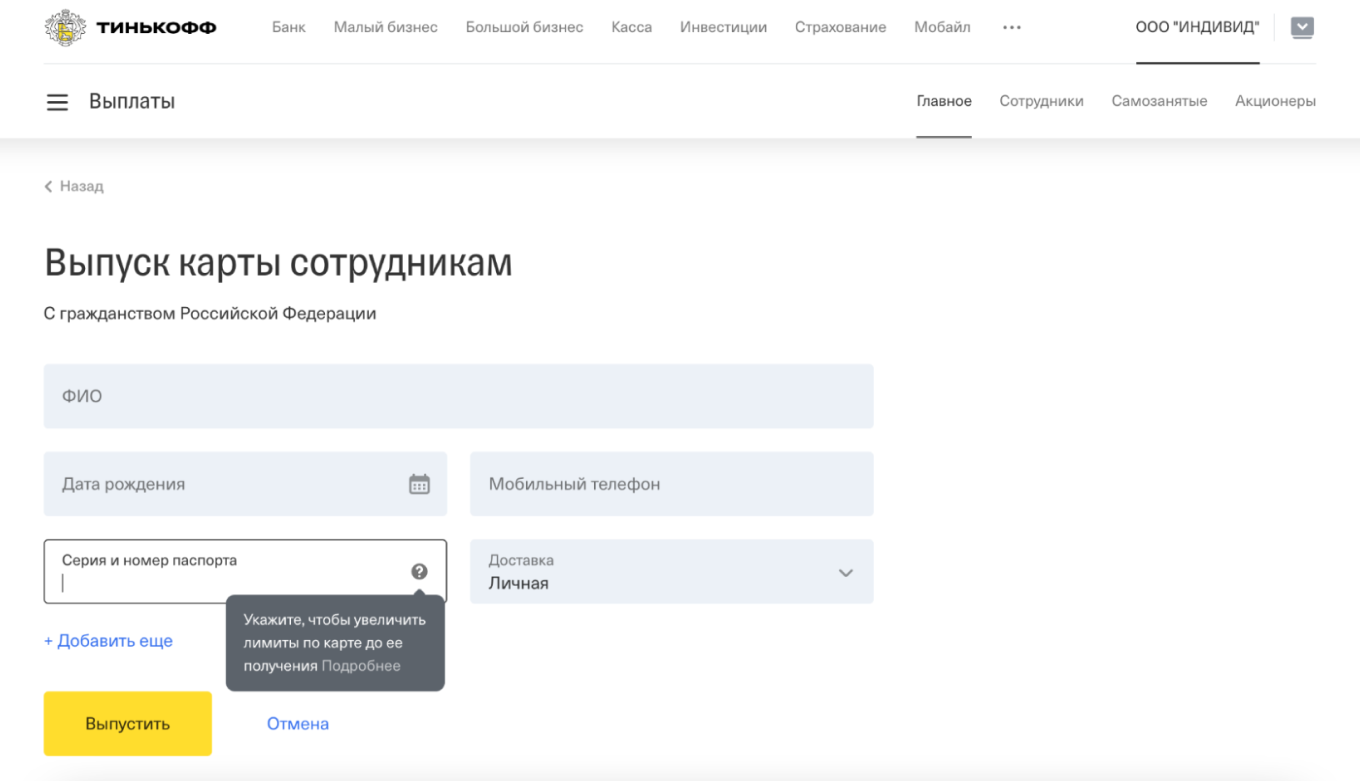
Task: Click the ФИО input field
Action: click(458, 396)
